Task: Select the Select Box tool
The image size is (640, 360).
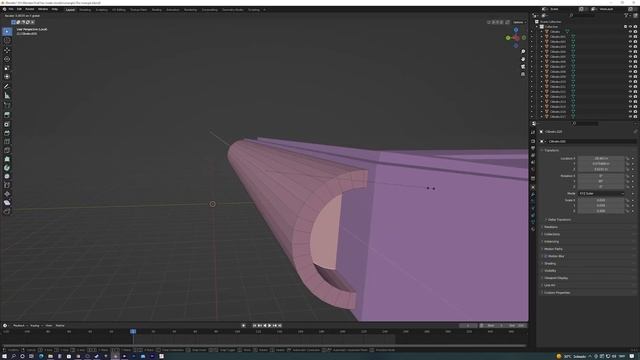Action: [x=7, y=31]
